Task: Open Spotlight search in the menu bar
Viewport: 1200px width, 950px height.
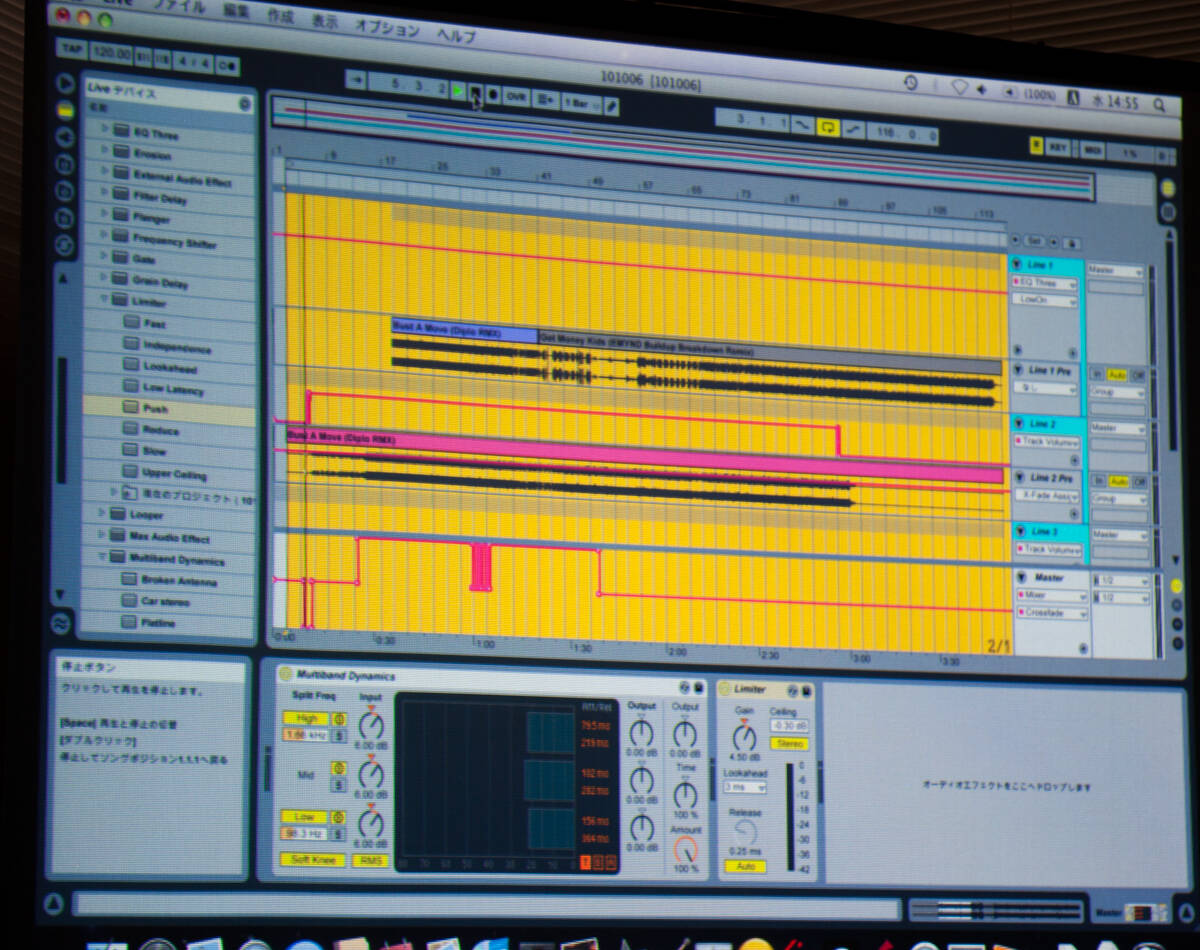Action: click(x=1160, y=104)
